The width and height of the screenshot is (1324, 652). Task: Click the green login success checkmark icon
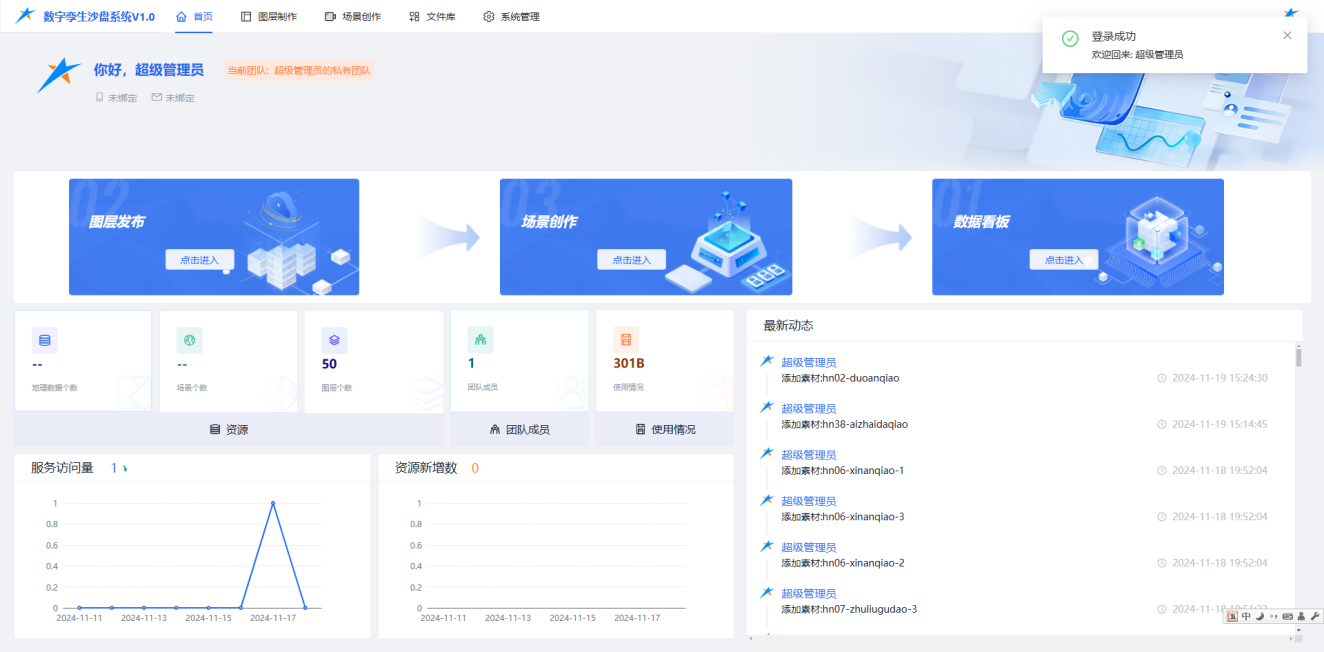1070,38
